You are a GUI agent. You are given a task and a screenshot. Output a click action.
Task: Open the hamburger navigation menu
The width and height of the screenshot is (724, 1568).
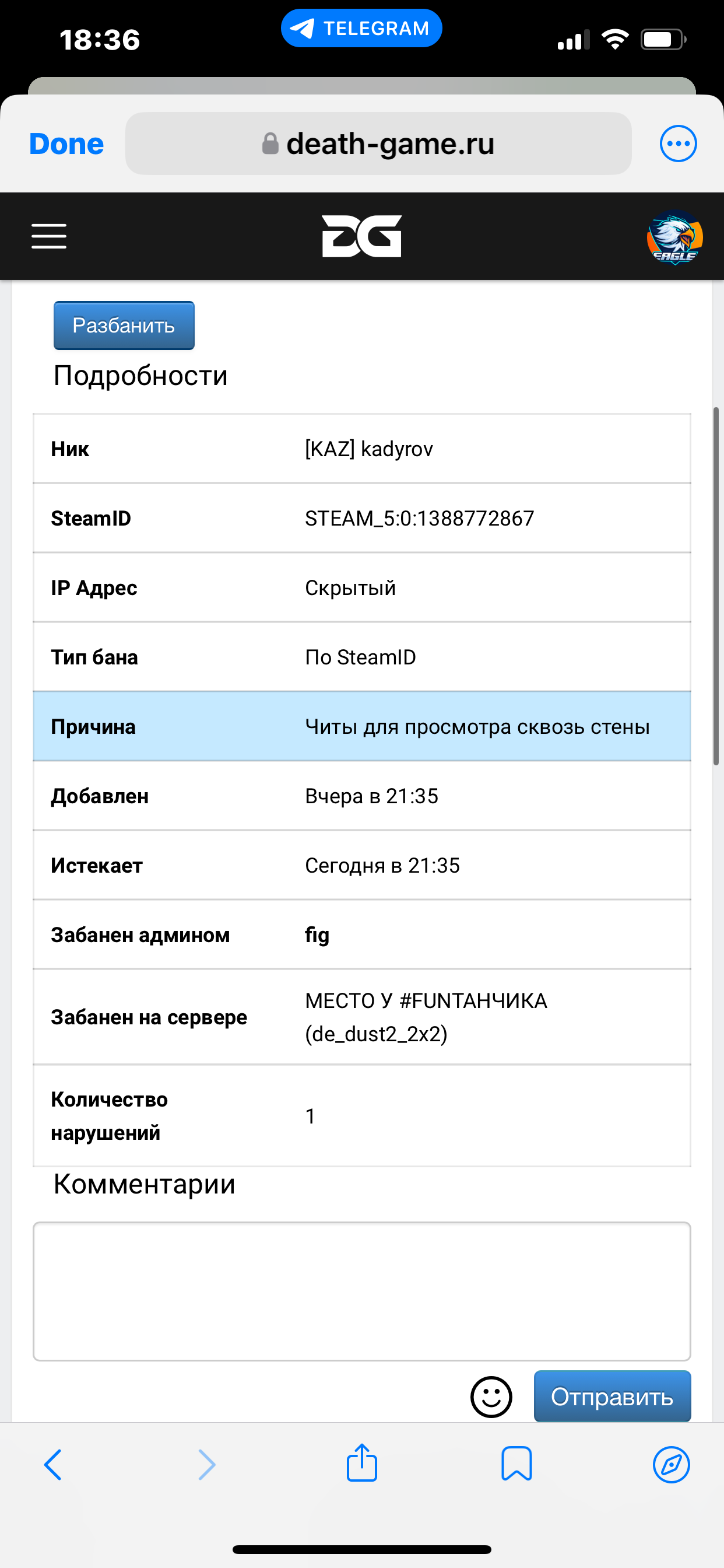(x=48, y=236)
